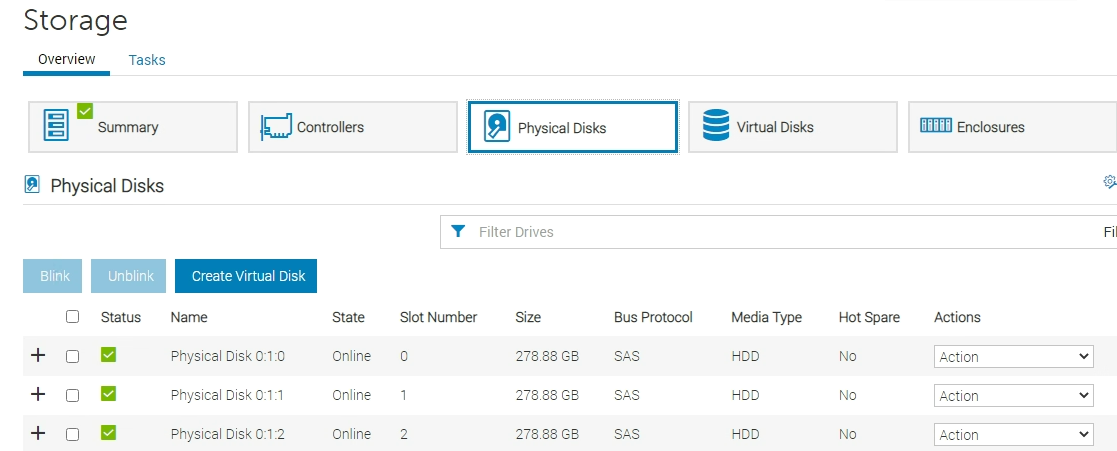Click the Enclosures rack icon
The image size is (1117, 451).
pos(935,126)
